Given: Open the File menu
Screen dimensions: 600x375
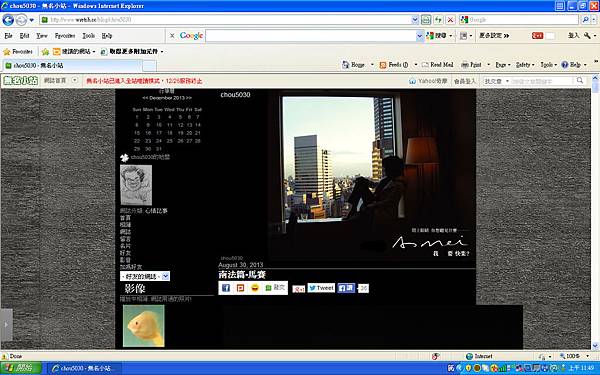Looking at the screenshot, I should tap(8, 36).
